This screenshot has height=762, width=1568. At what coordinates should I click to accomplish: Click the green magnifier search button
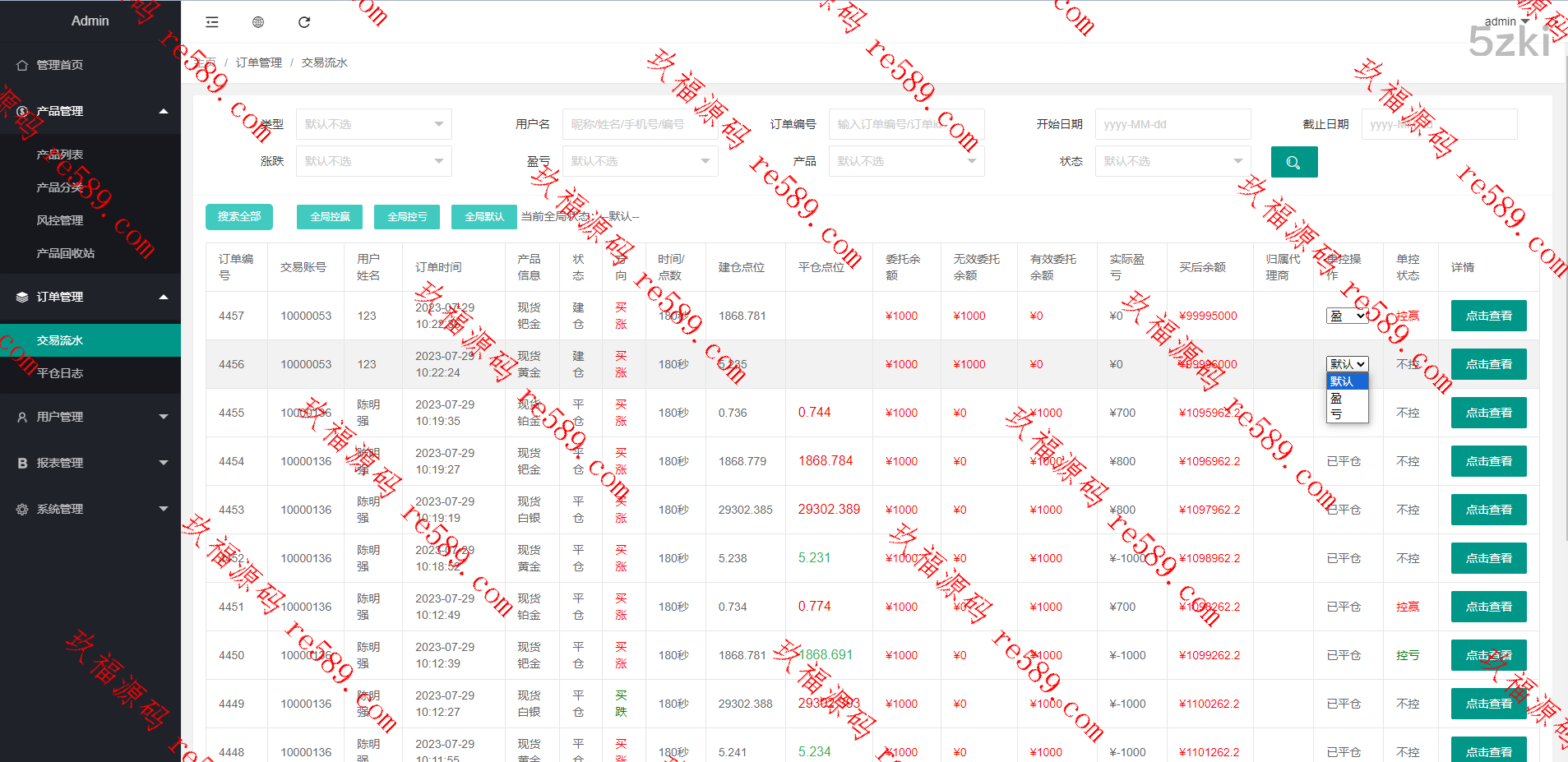tap(1293, 162)
